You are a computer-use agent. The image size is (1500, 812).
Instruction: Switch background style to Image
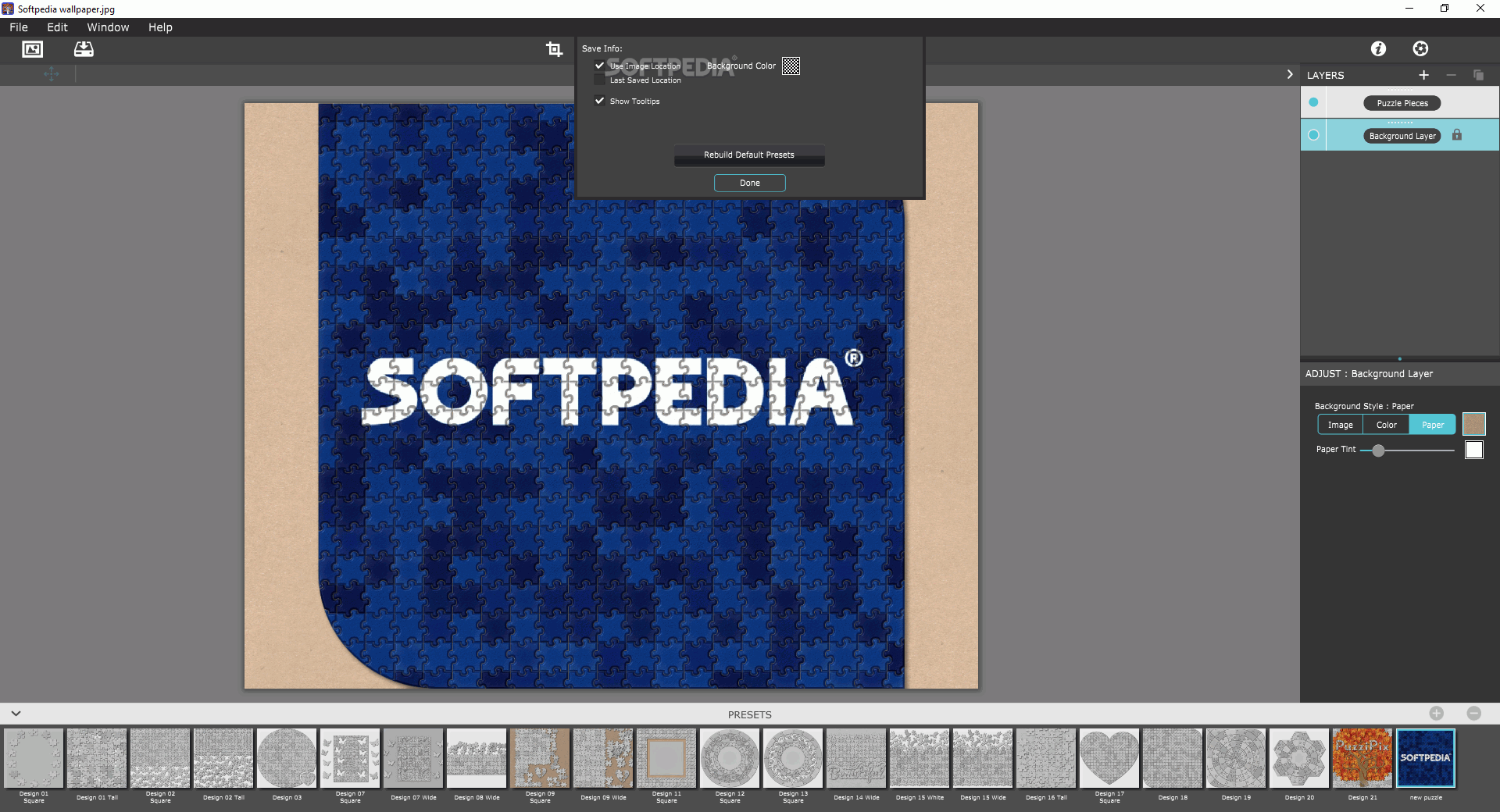click(x=1340, y=425)
